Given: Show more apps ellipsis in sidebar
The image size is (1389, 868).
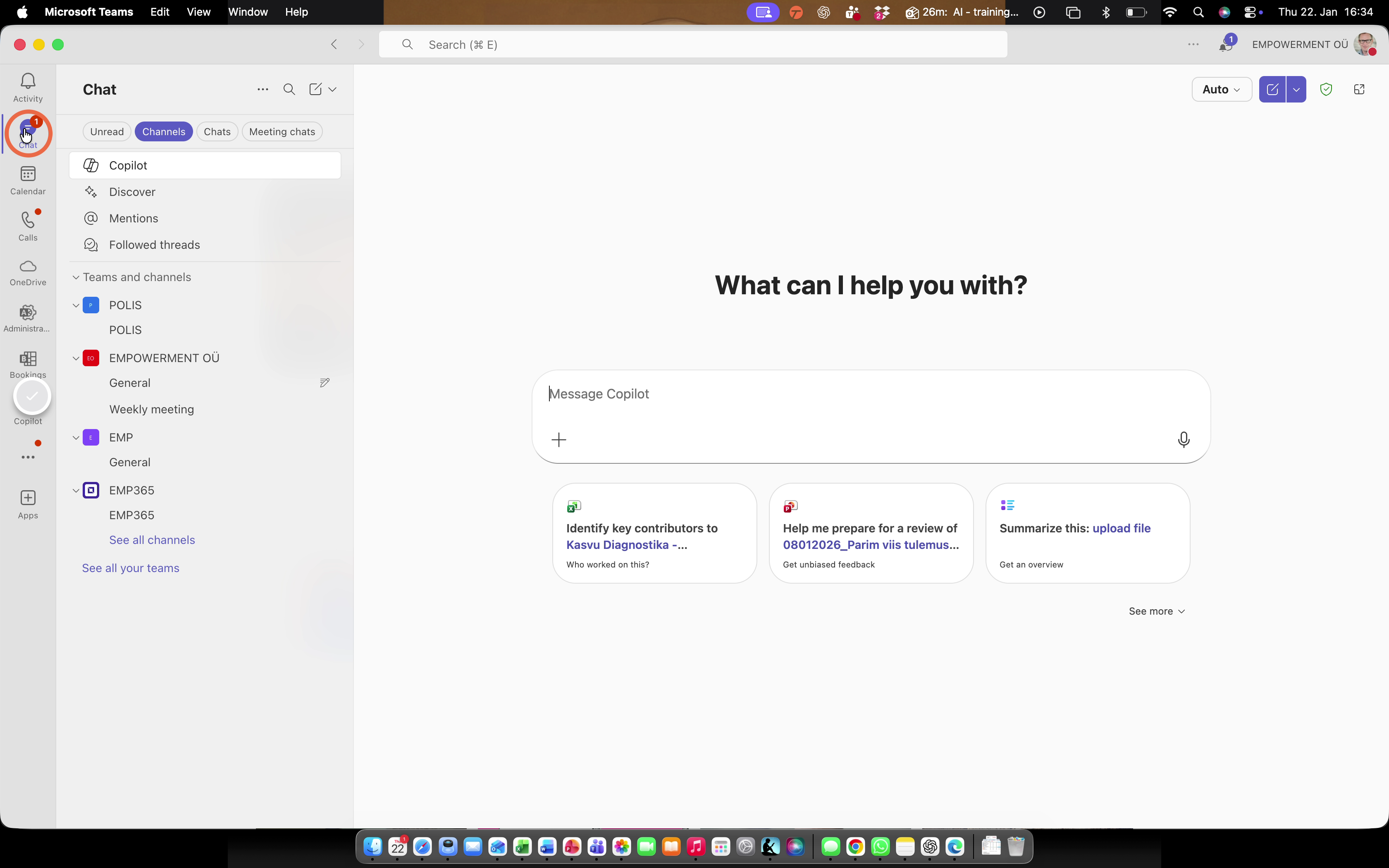Looking at the screenshot, I should (x=28, y=457).
